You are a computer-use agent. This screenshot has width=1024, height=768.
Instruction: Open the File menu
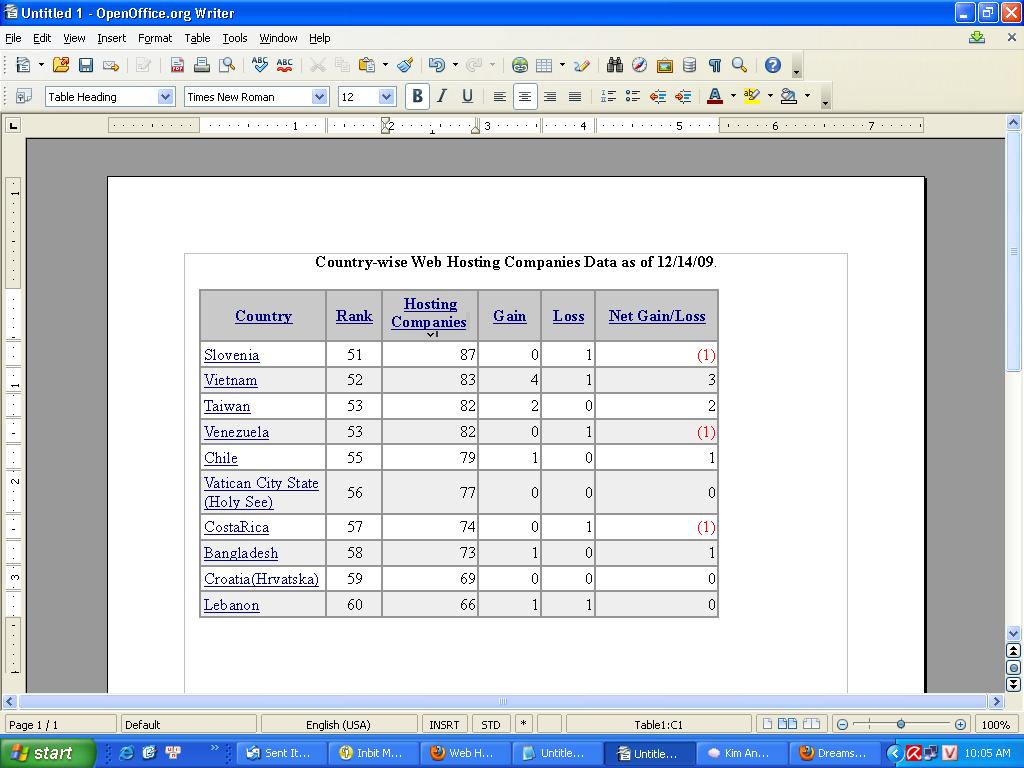click(x=13, y=38)
